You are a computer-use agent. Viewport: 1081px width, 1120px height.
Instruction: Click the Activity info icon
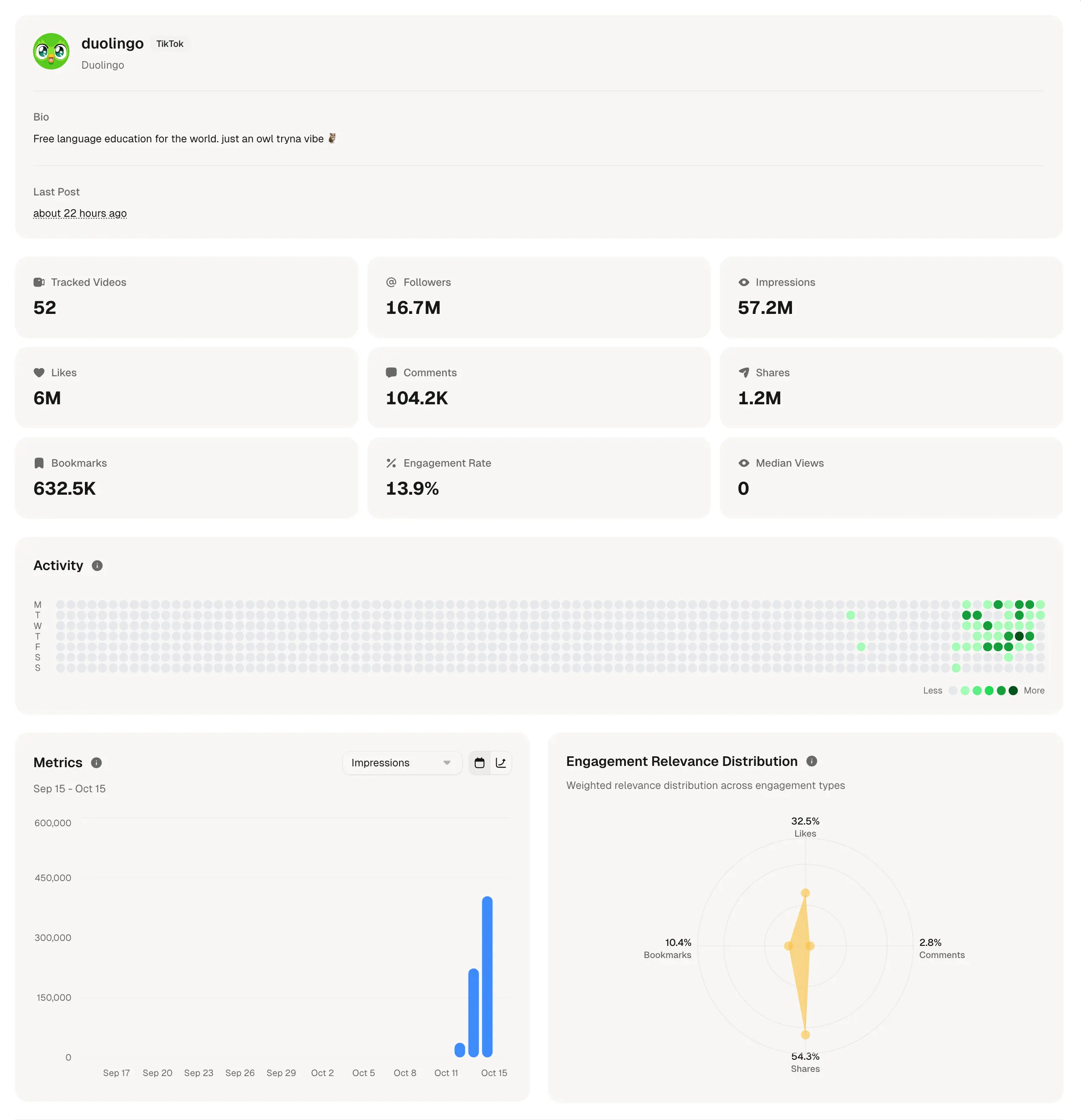pyautogui.click(x=97, y=566)
